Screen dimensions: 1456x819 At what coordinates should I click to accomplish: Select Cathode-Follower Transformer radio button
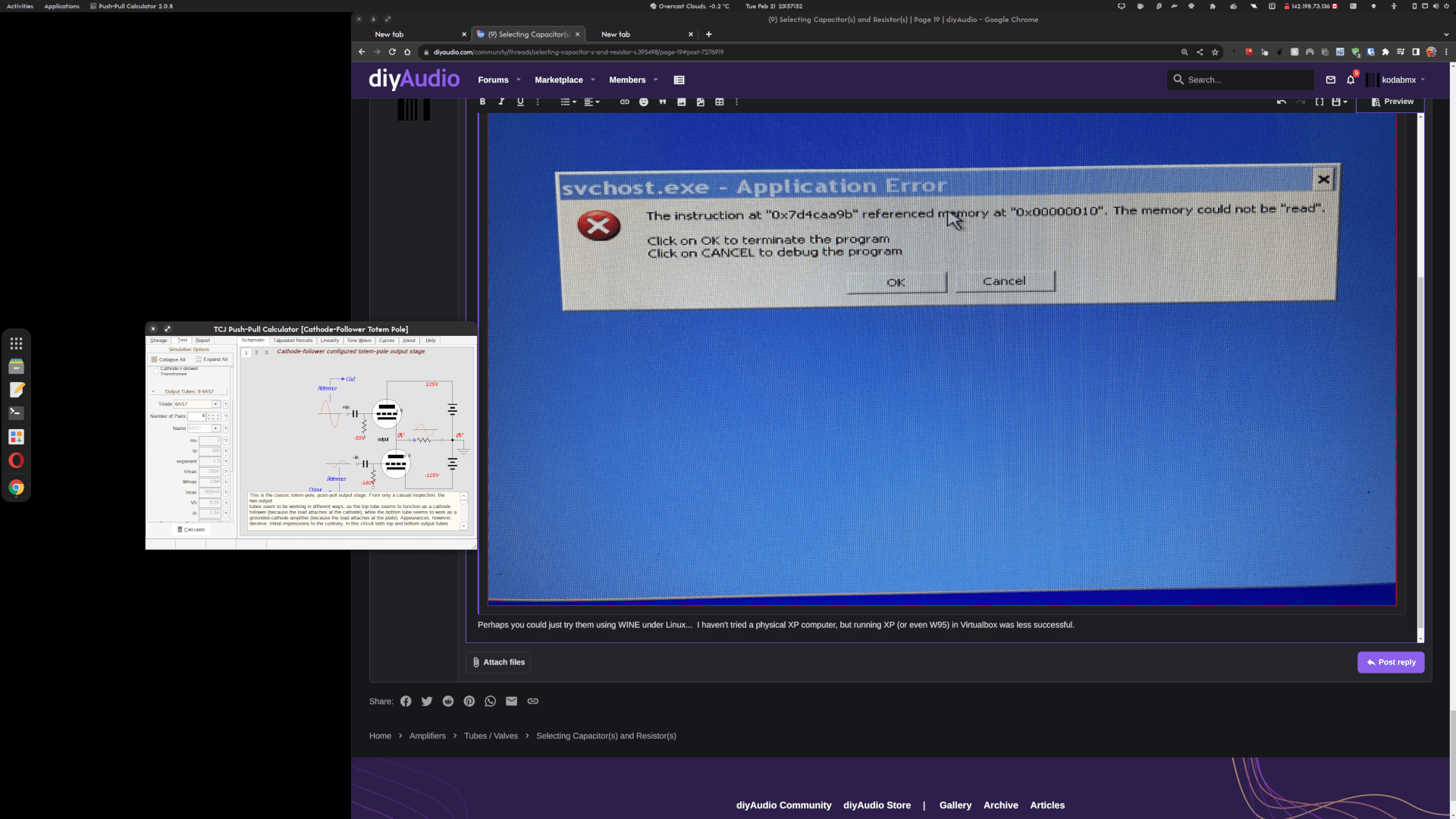coord(156,371)
